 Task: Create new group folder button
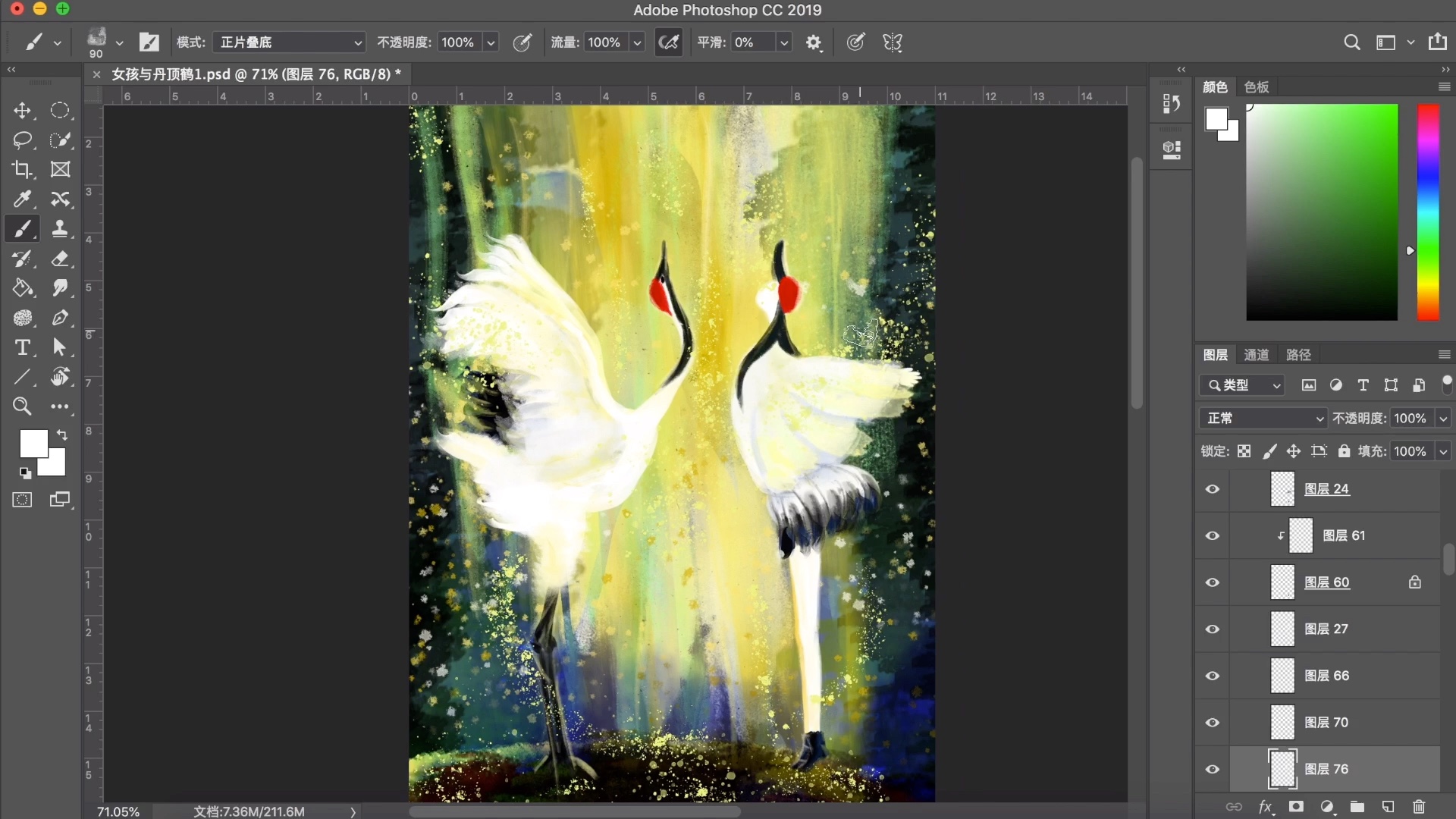coord(1357,807)
